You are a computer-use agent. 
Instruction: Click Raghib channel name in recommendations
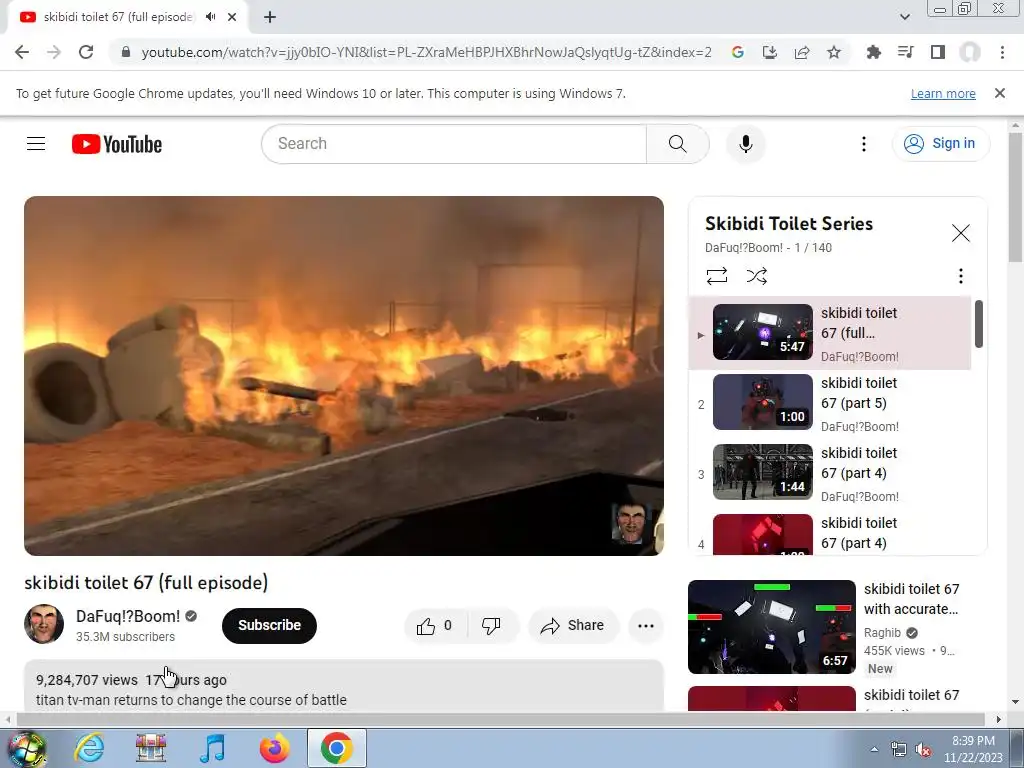pos(882,632)
